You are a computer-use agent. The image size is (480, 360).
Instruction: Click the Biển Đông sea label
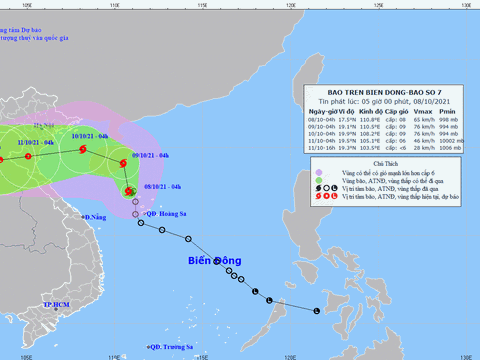point(215,261)
